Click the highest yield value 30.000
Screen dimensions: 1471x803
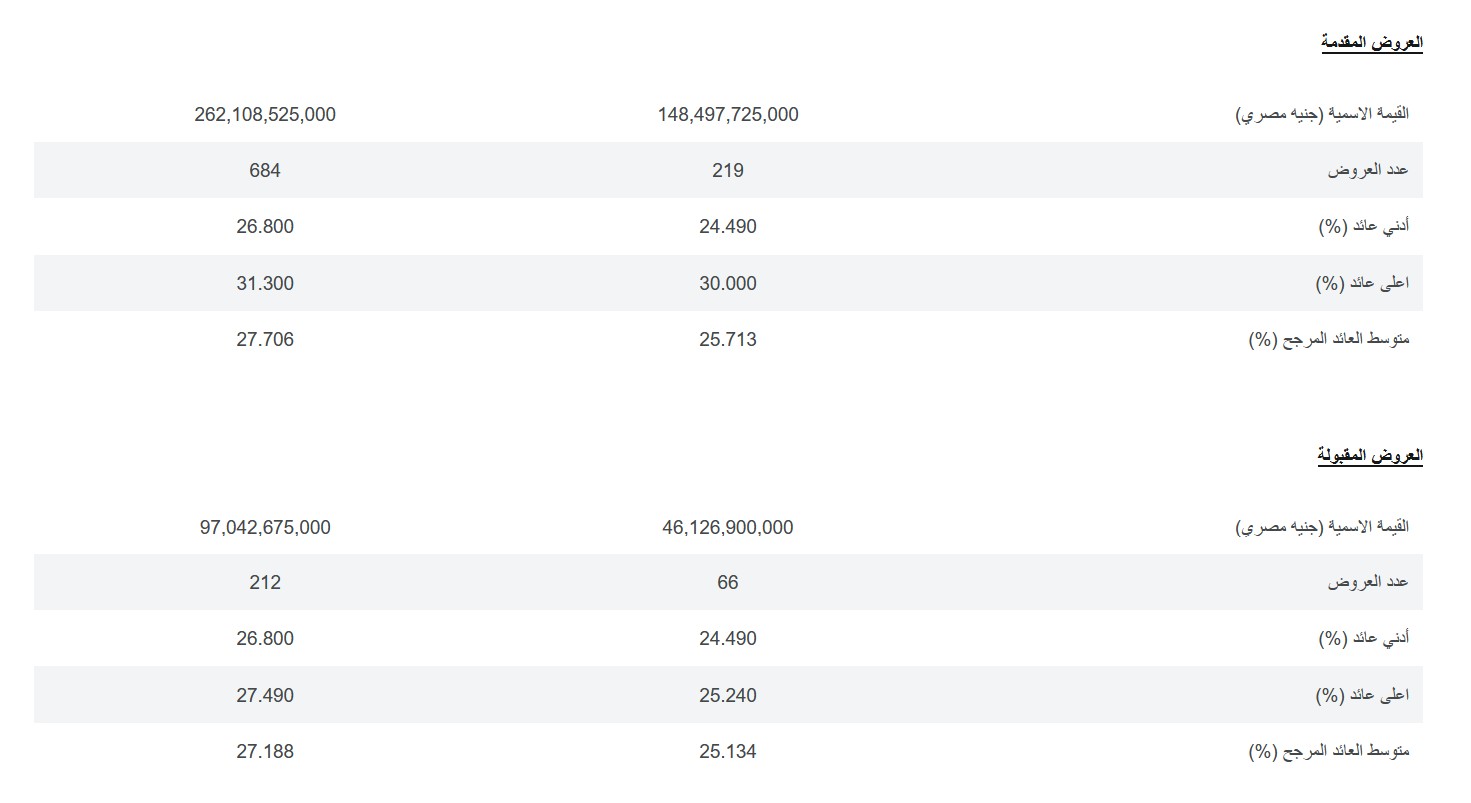click(728, 283)
